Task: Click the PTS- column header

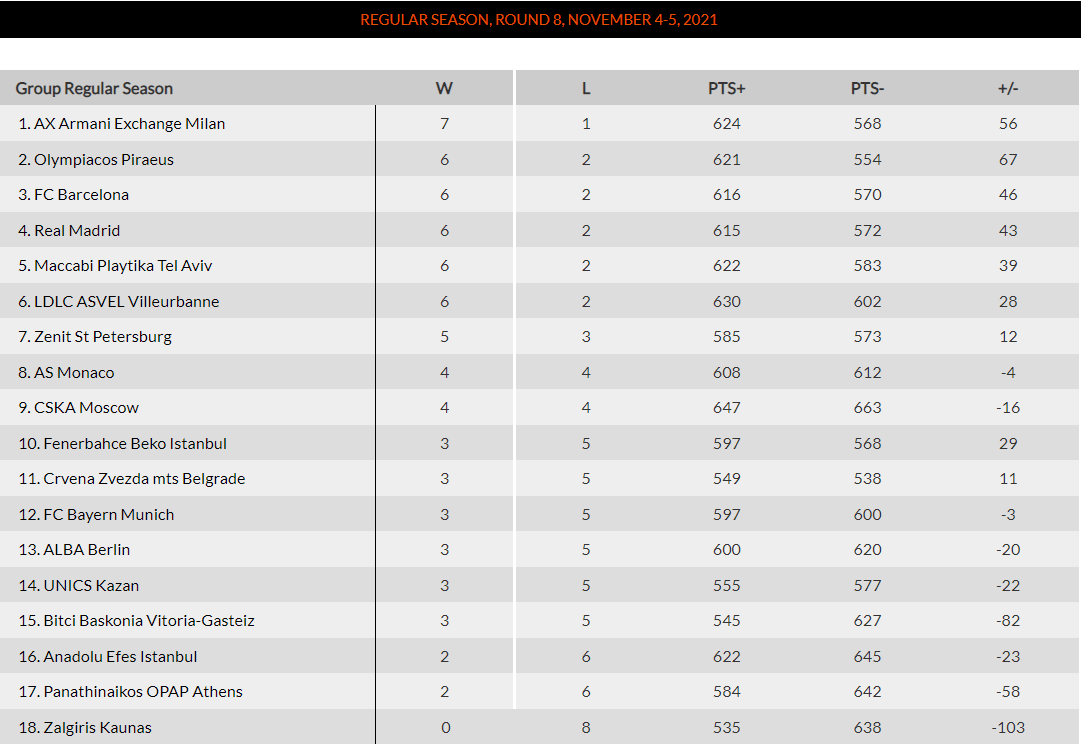Action: point(867,88)
